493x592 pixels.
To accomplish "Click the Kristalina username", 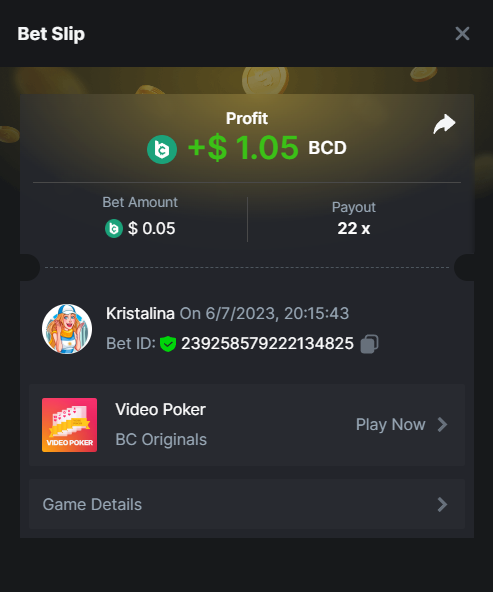I will [x=140, y=313].
